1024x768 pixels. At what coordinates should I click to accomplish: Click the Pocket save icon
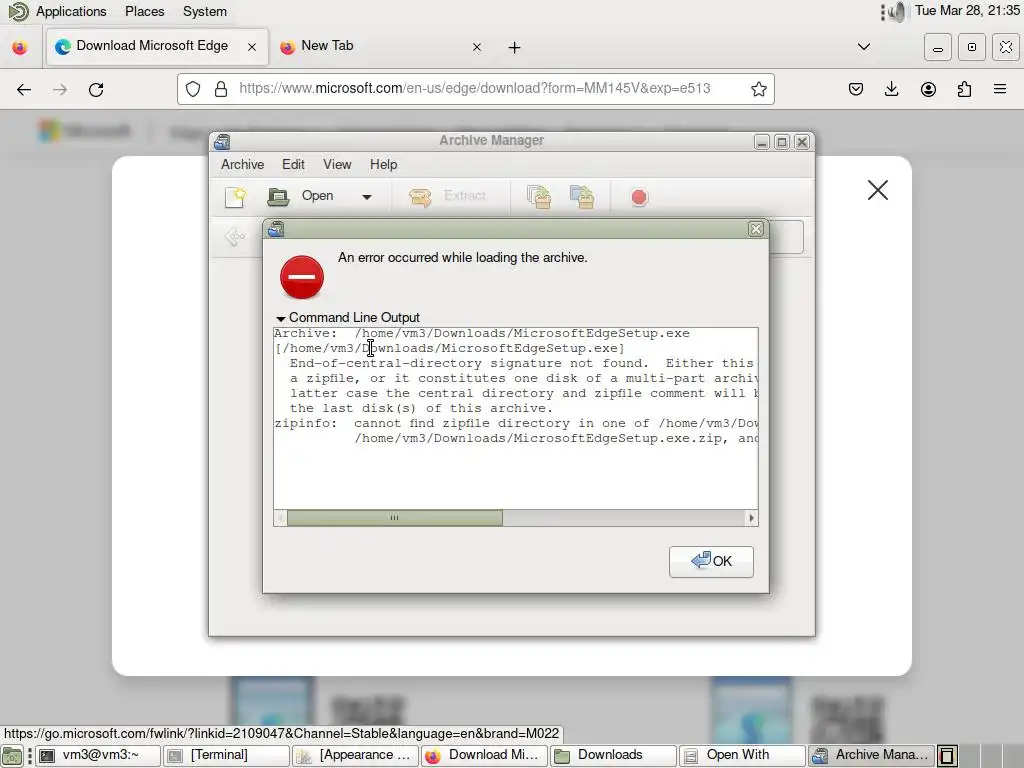[x=856, y=89]
